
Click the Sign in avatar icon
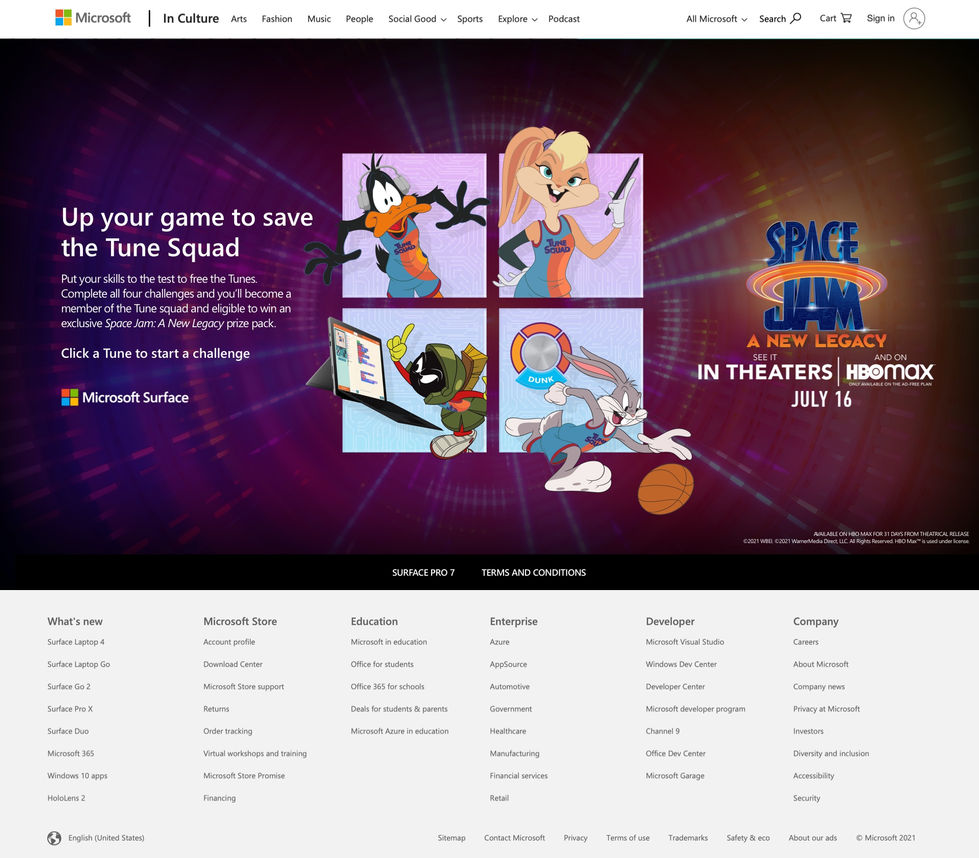click(x=913, y=18)
